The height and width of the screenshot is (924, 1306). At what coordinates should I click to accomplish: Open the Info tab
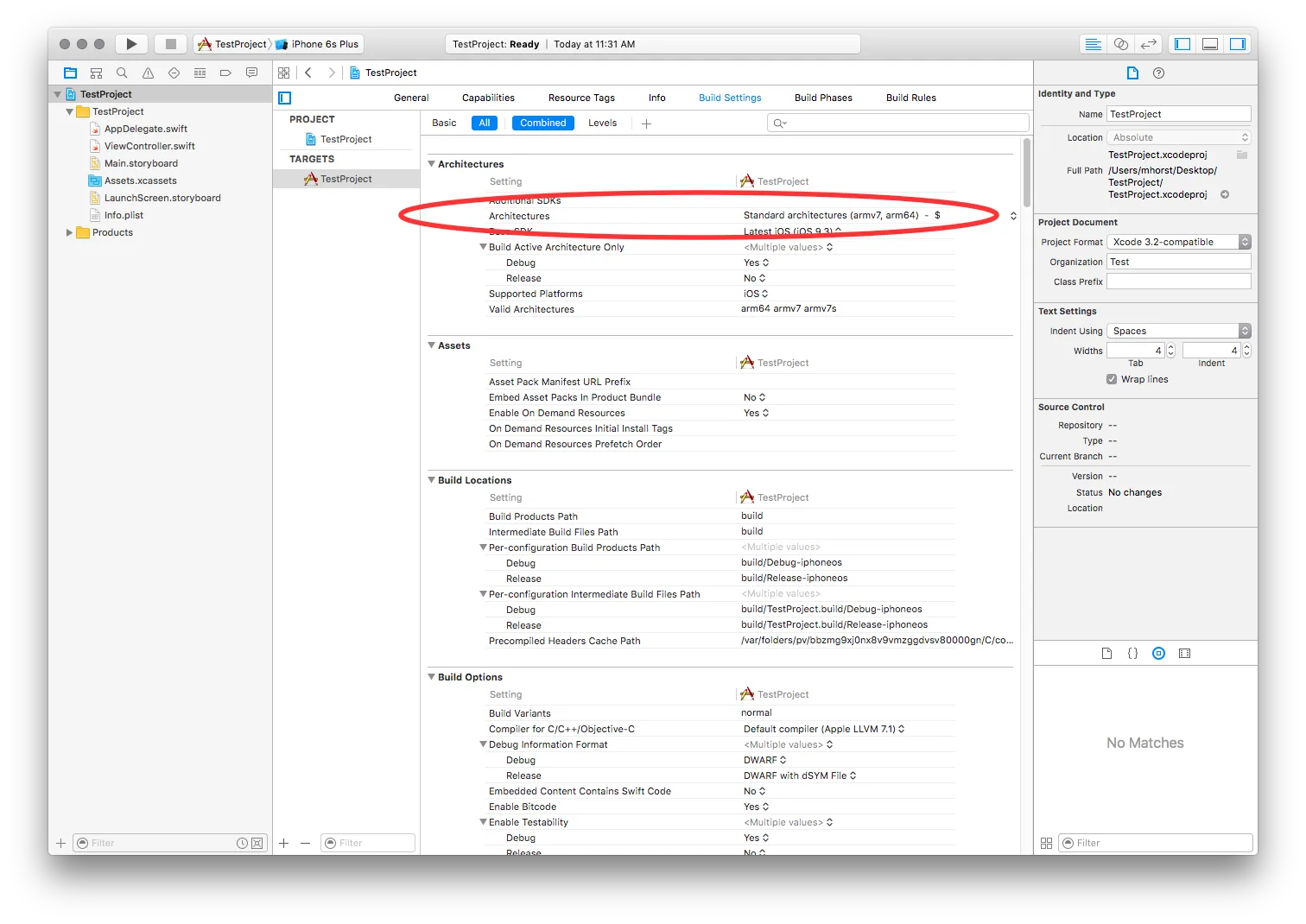657,98
